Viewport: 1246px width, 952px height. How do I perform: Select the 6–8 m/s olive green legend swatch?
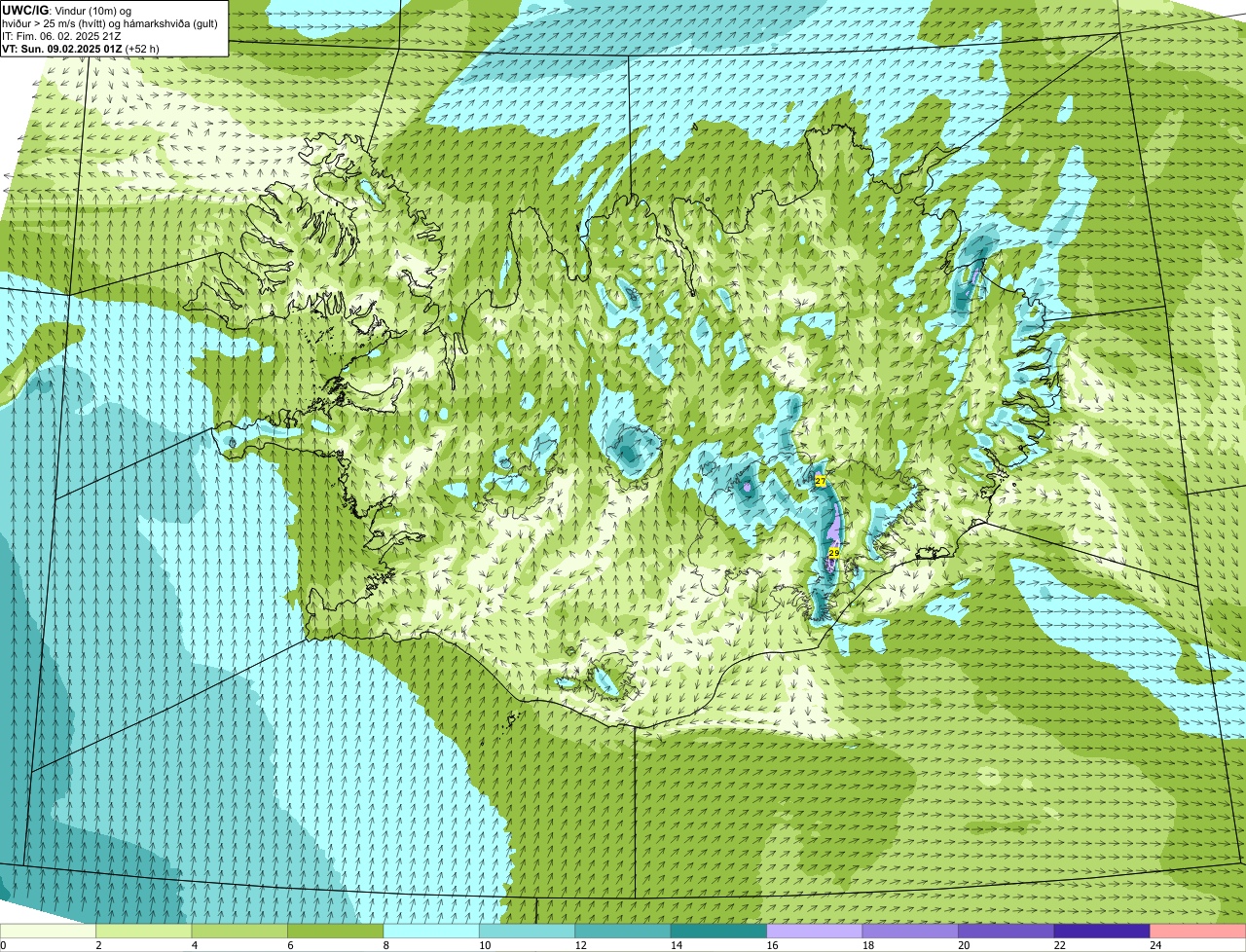[336, 932]
